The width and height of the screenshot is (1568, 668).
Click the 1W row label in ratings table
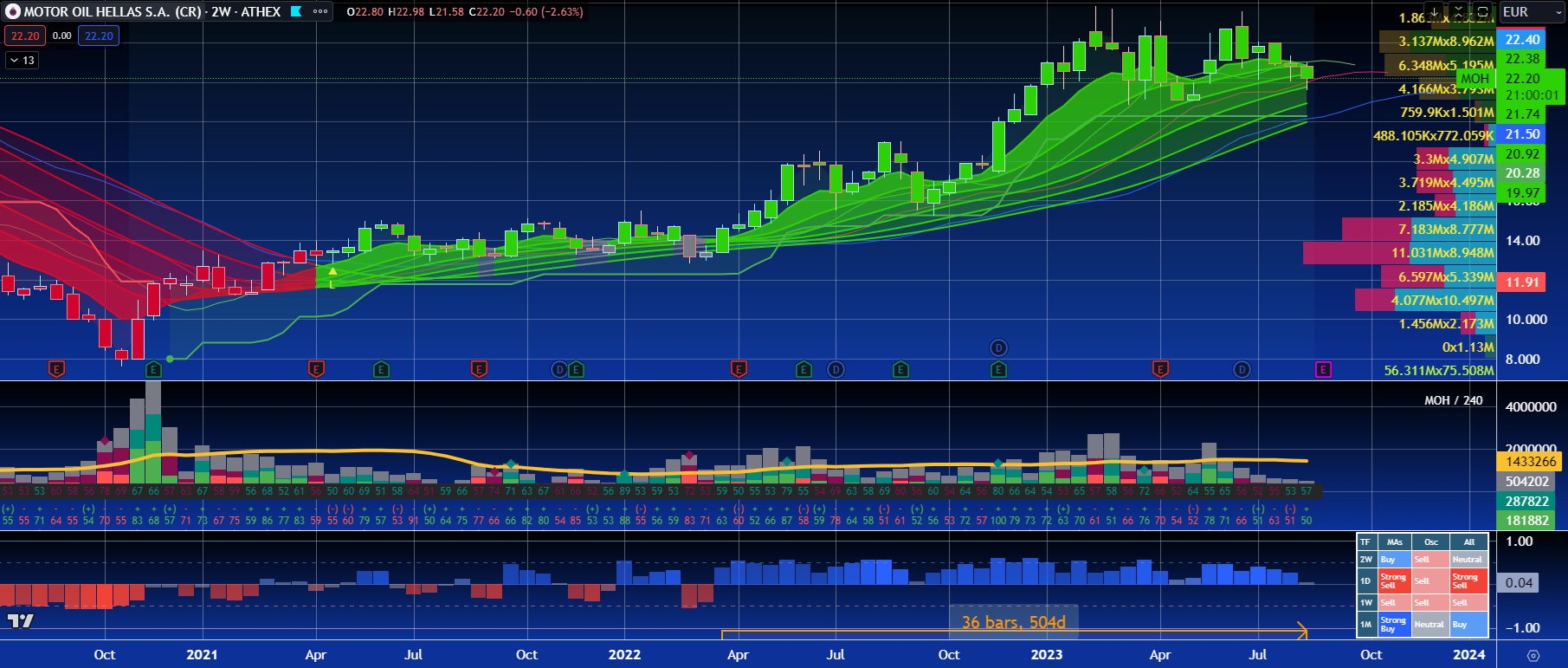point(1366,602)
